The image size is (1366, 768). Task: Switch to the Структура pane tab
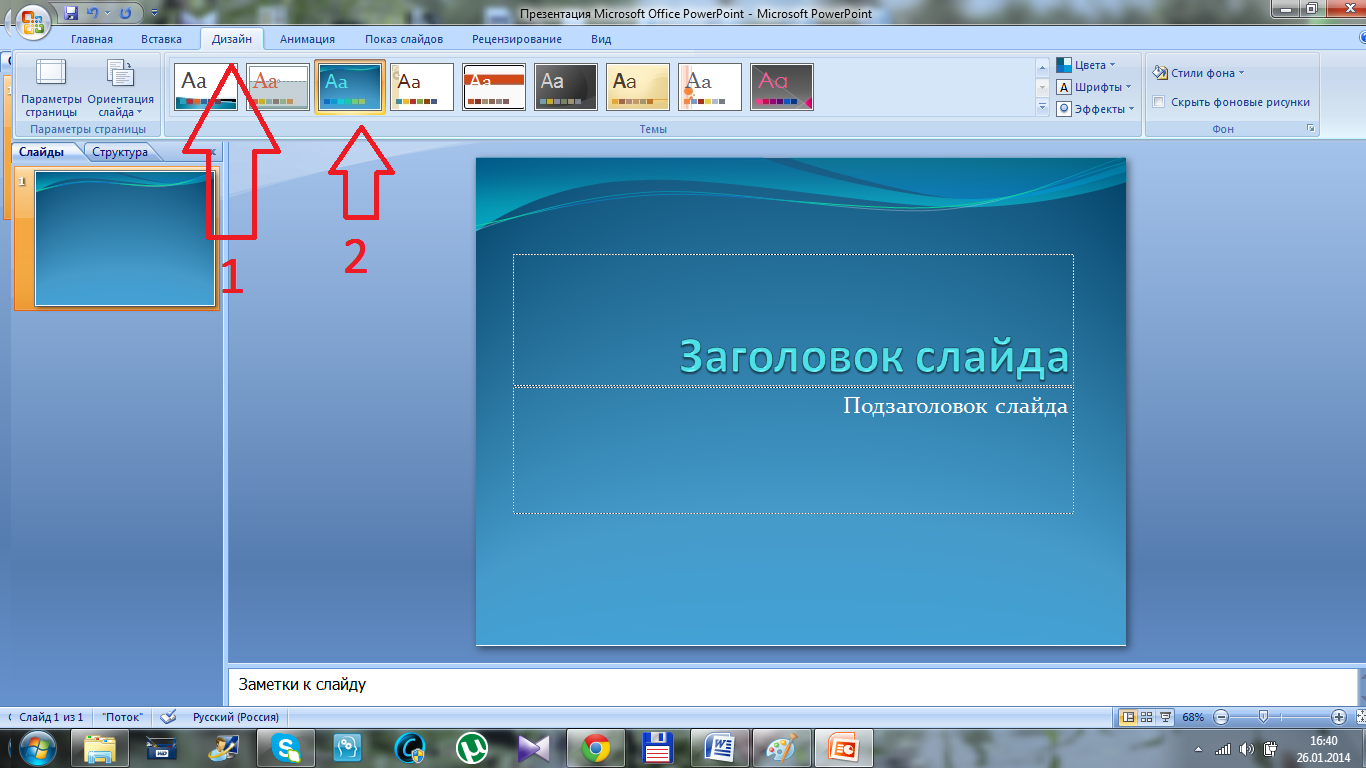click(120, 152)
